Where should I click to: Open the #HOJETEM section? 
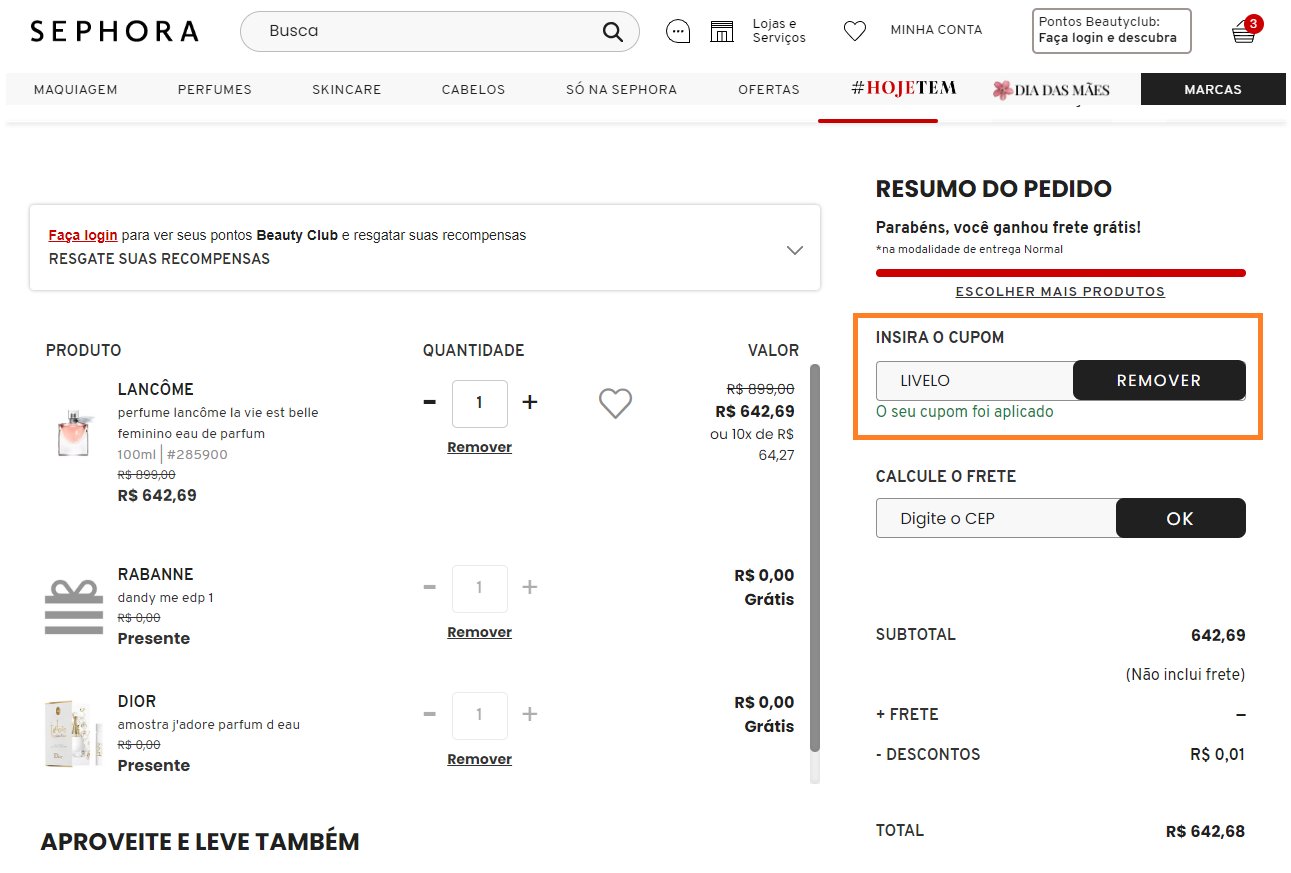[904, 89]
